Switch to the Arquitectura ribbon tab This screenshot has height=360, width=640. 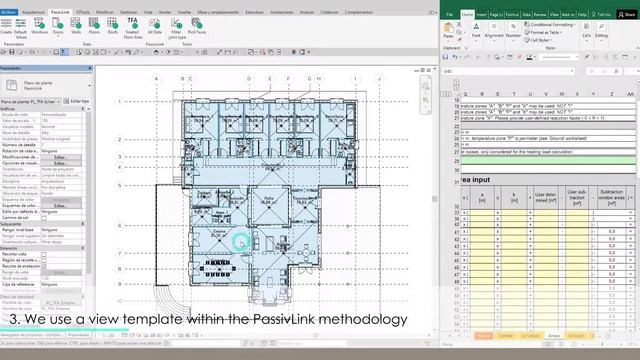point(33,12)
